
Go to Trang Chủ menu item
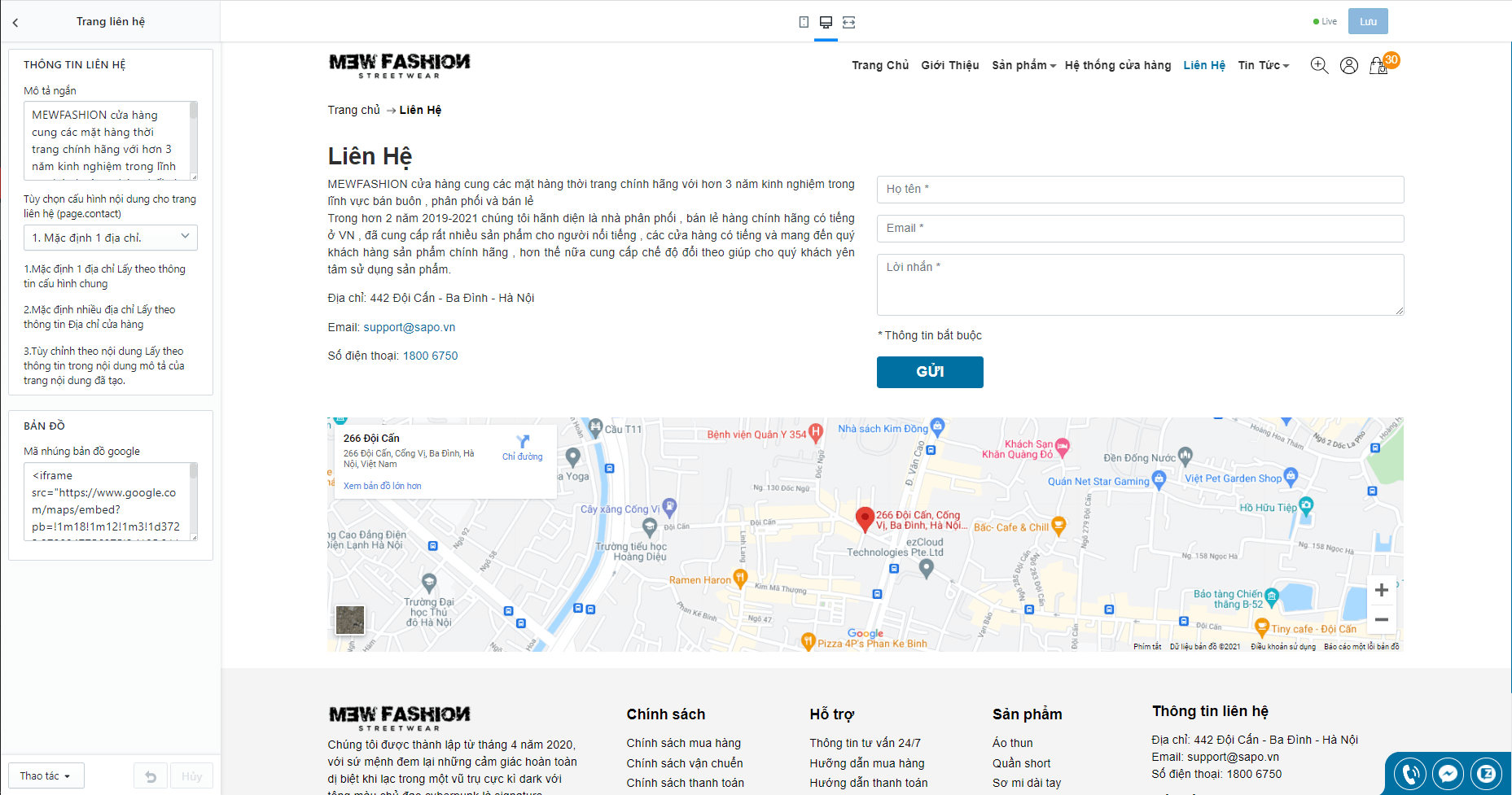pyautogui.click(x=880, y=65)
